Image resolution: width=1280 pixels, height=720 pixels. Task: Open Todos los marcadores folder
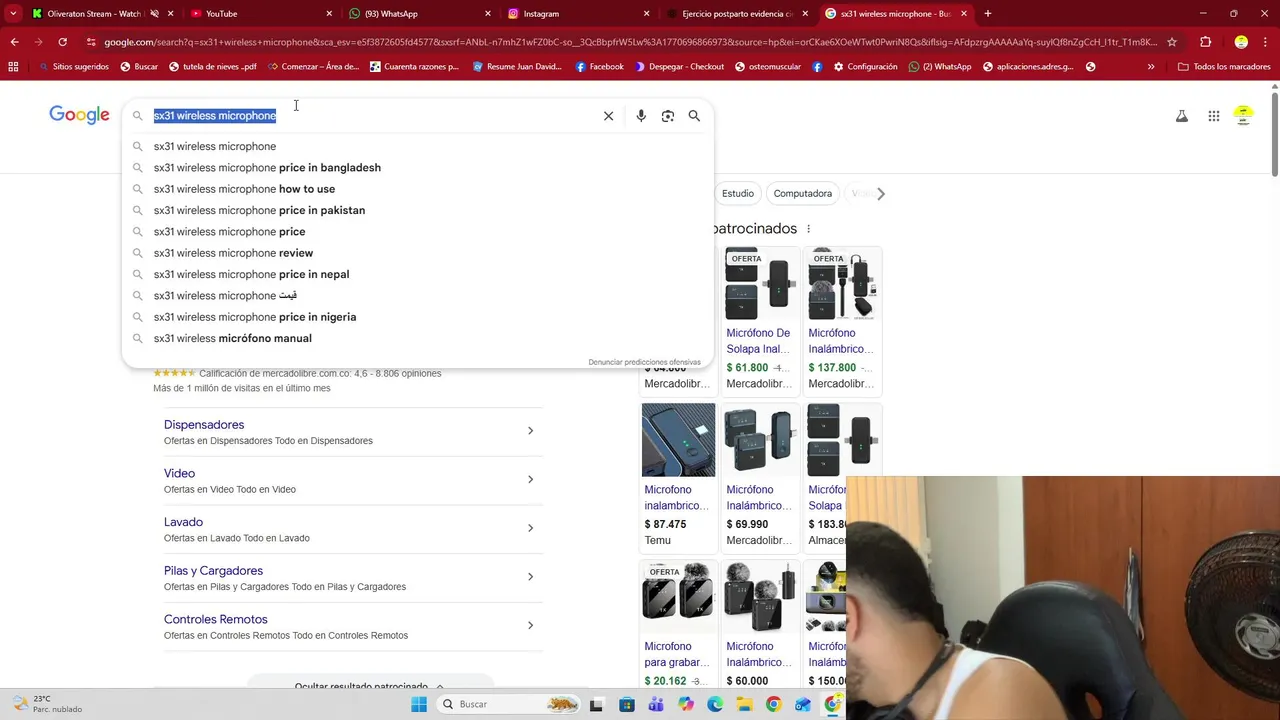[1224, 67]
